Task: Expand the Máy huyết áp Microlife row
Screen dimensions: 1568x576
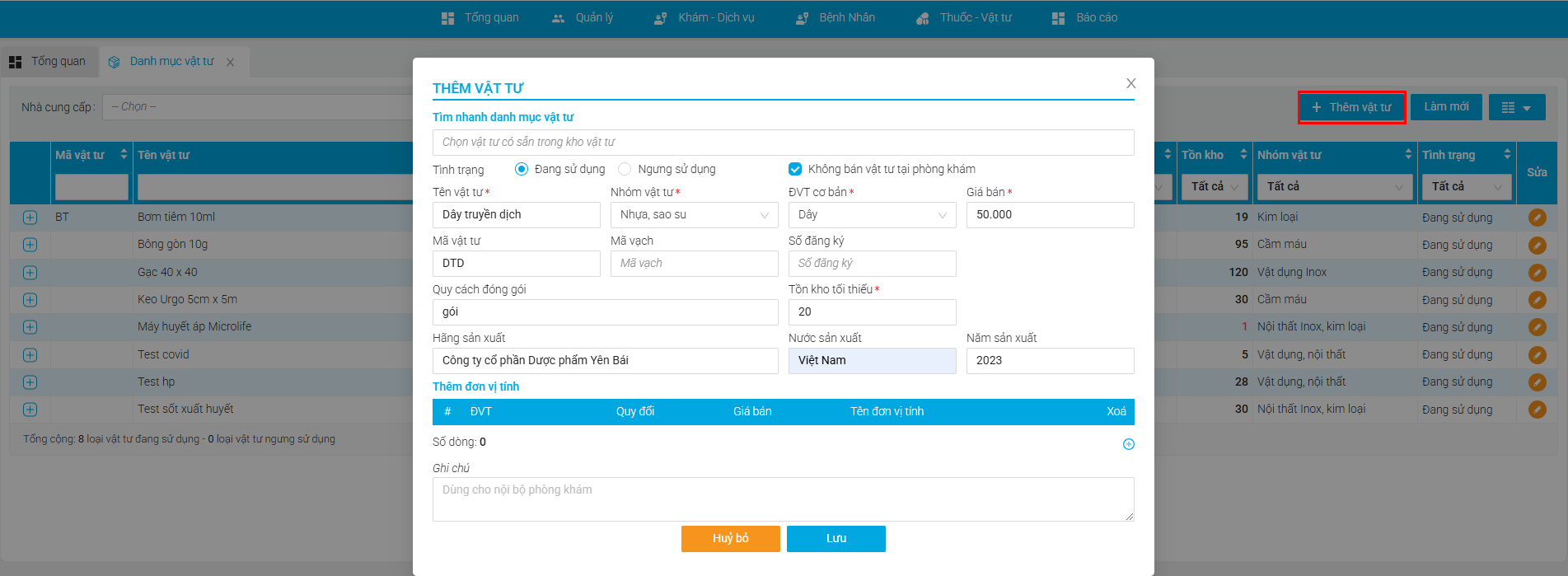Action: [x=30, y=327]
